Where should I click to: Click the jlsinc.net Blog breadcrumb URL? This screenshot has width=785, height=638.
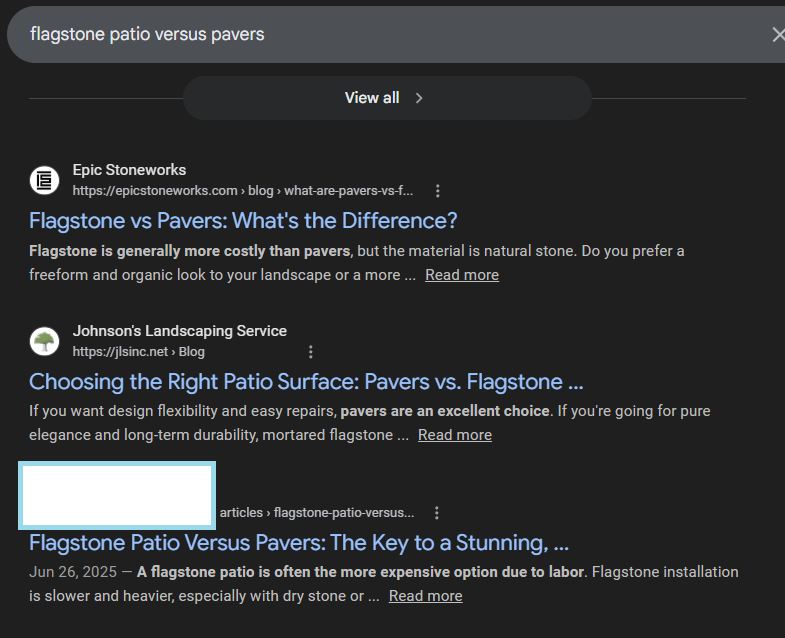point(138,352)
